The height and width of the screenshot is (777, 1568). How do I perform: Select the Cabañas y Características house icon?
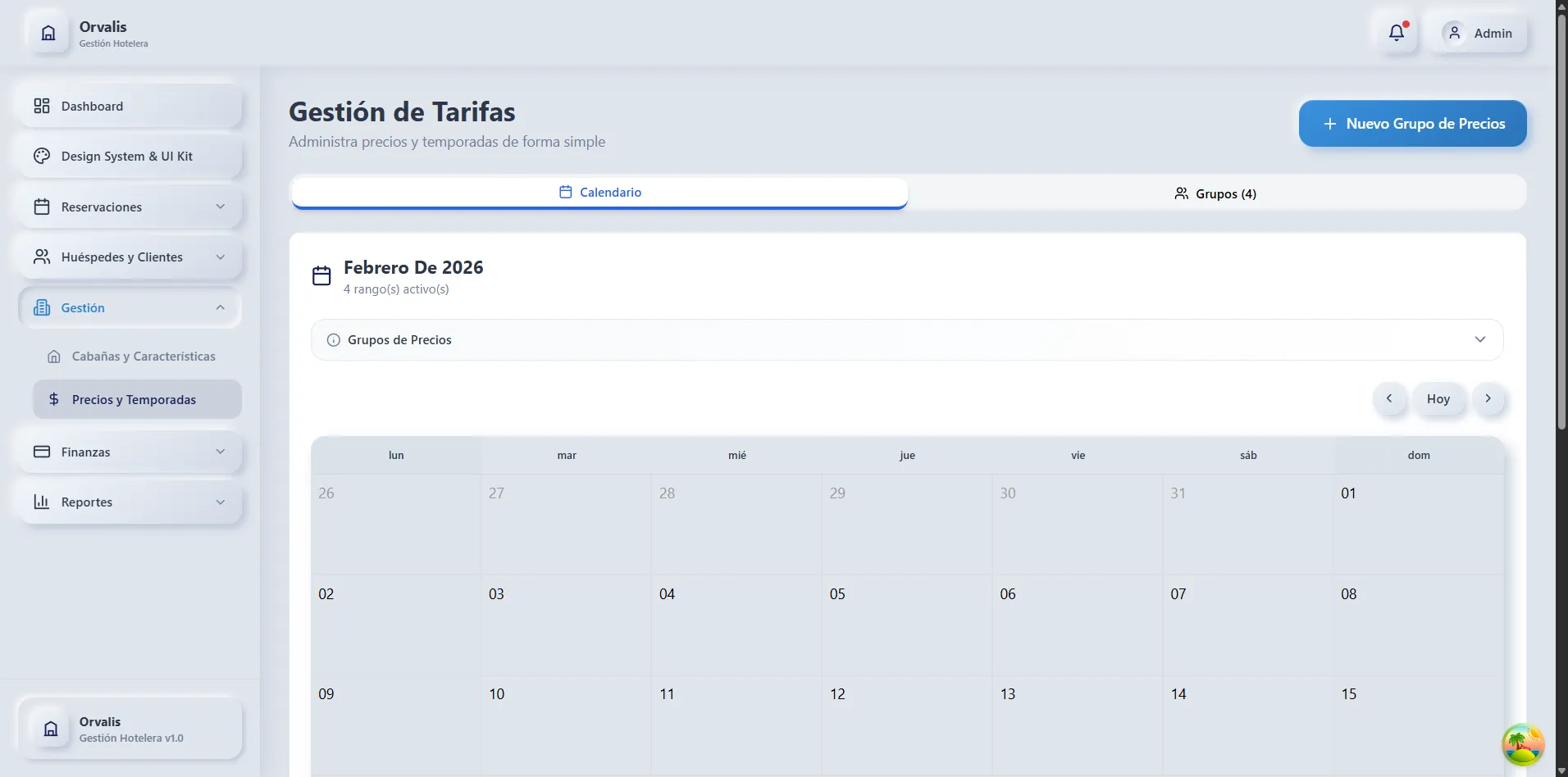click(x=53, y=356)
